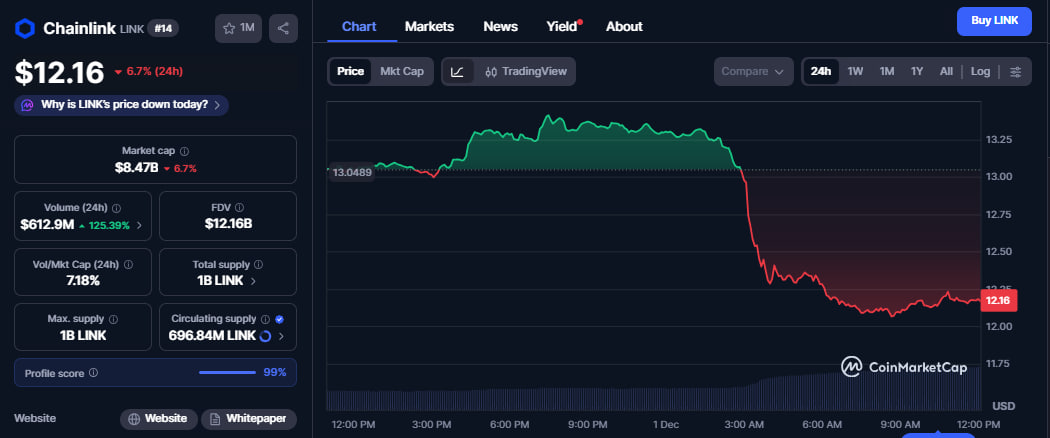Image resolution: width=1050 pixels, height=438 pixels.
Task: Click the USD currency label on chart
Action: click(x=1003, y=406)
